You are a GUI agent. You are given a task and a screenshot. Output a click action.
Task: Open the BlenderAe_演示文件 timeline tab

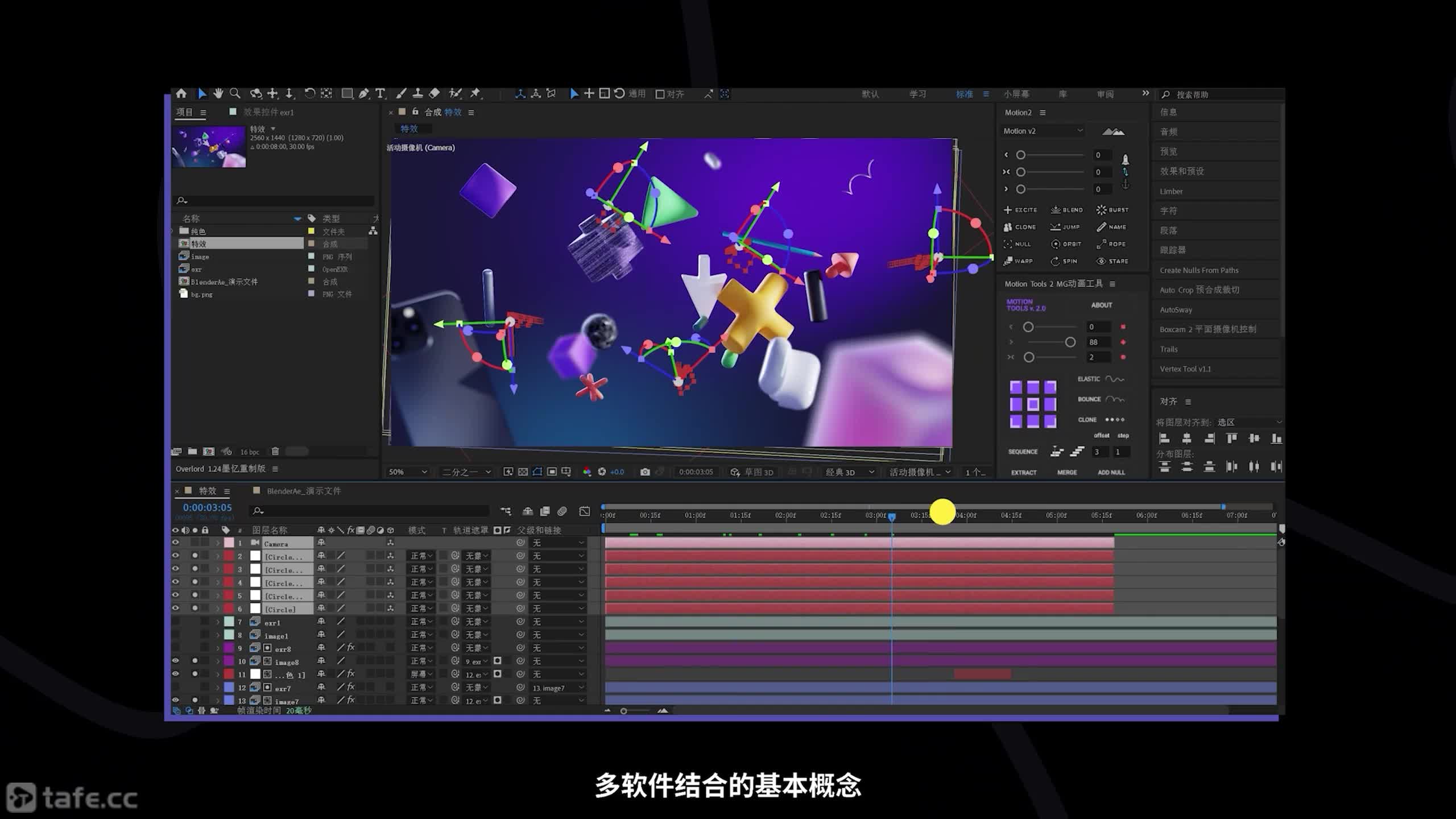pyautogui.click(x=304, y=491)
